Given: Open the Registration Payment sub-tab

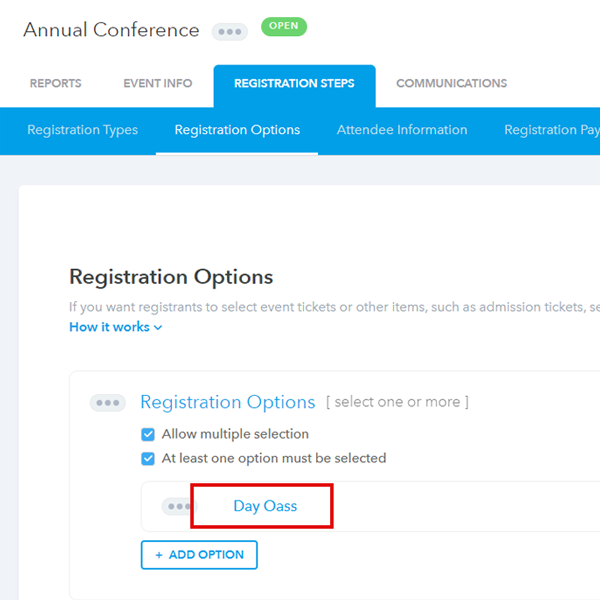Looking at the screenshot, I should (x=551, y=130).
